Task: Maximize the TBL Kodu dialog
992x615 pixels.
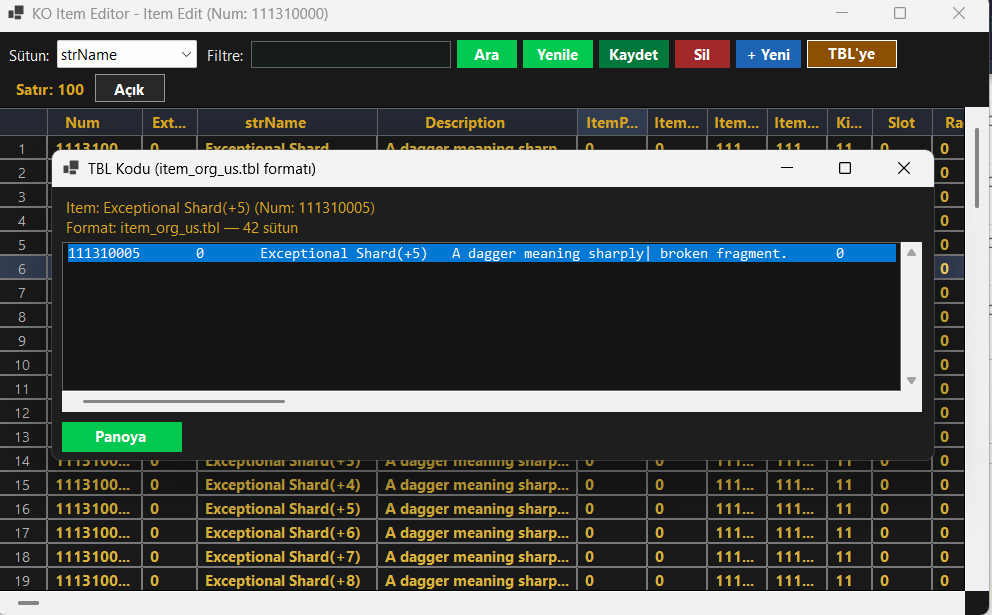Action: tap(845, 168)
